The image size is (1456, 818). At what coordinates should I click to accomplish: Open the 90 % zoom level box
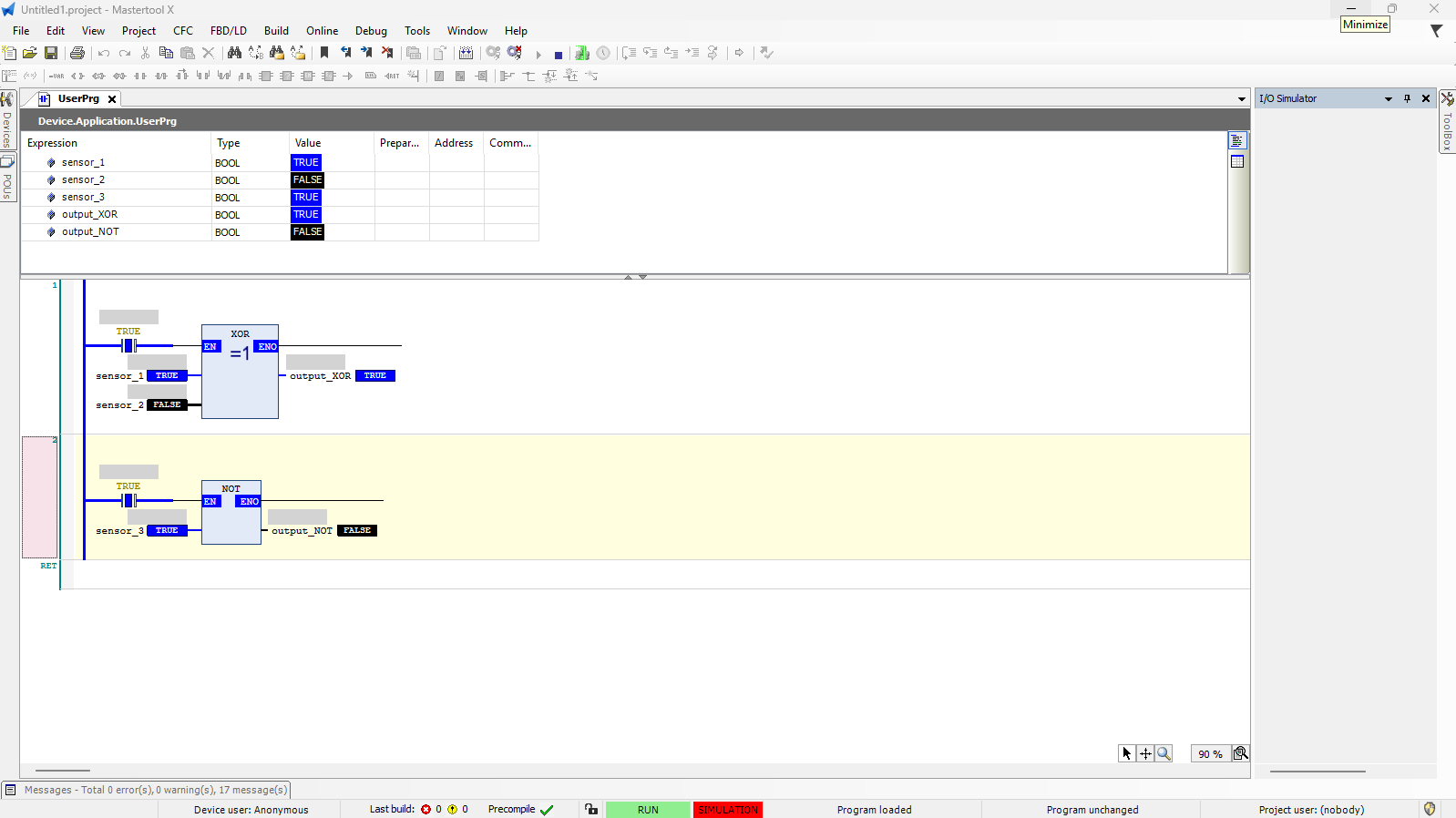tap(1210, 753)
